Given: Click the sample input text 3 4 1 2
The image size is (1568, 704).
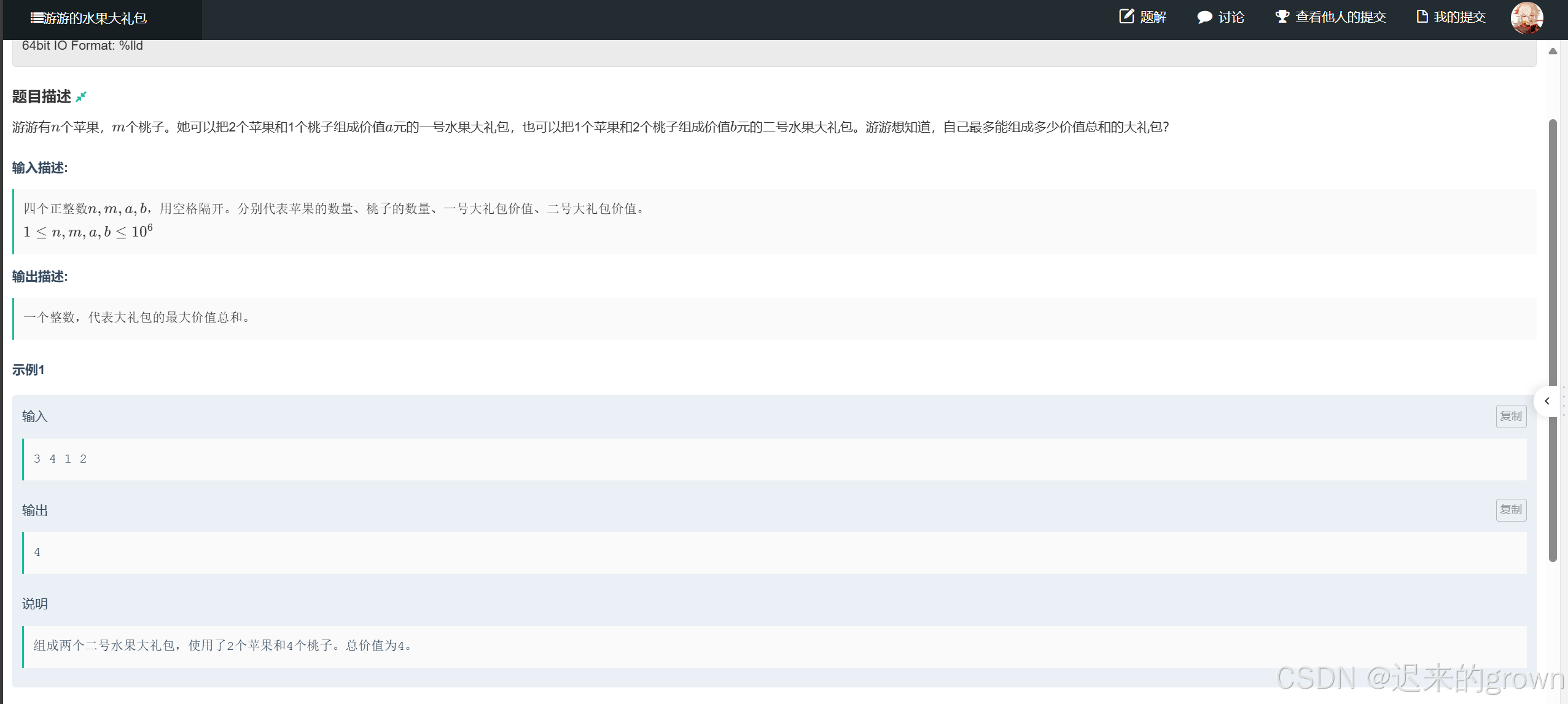Looking at the screenshot, I should click(x=60, y=459).
